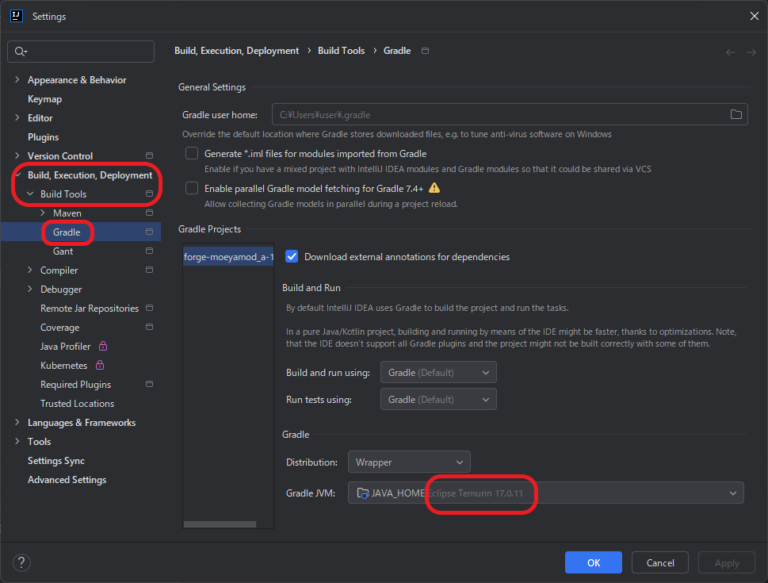Select Keymap in settings tree
The width and height of the screenshot is (768, 583).
[x=45, y=99]
